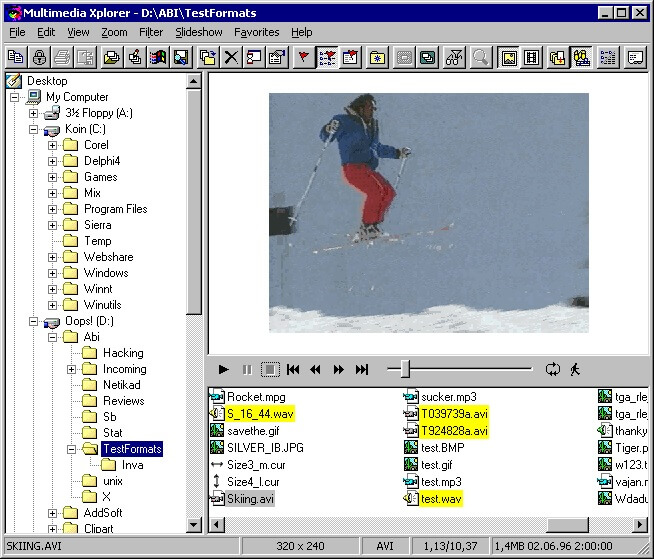Click the video position slider thumb
This screenshot has height=559, width=654.
[405, 369]
